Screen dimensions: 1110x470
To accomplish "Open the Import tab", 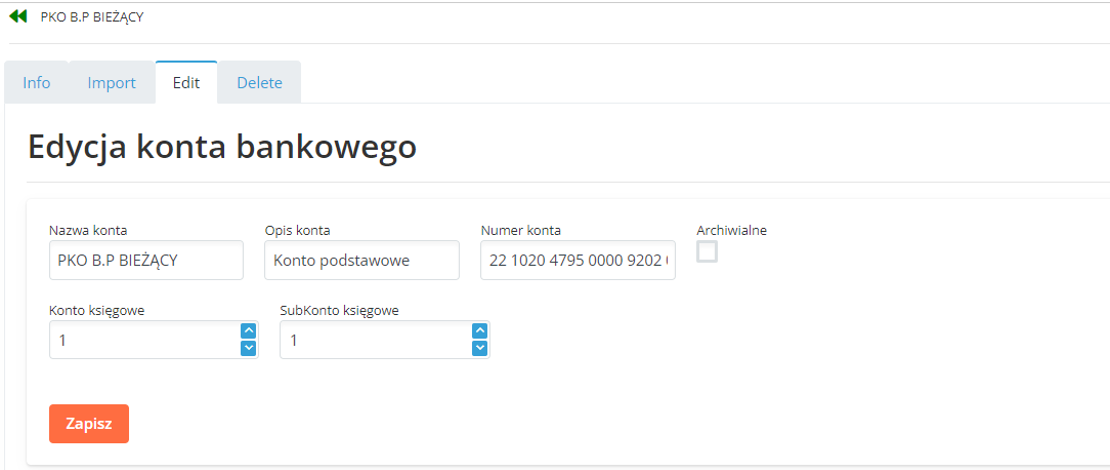I will [111, 83].
